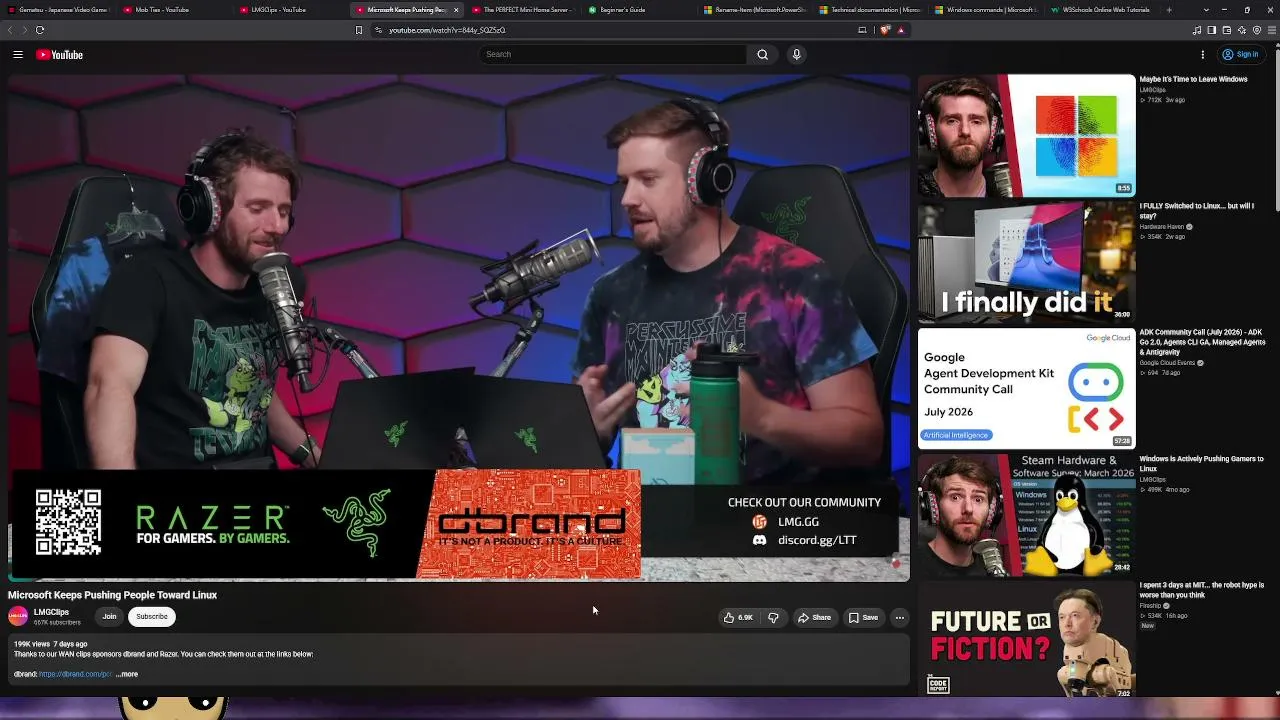Switch to the Beginner's Guide tab

pos(638,10)
